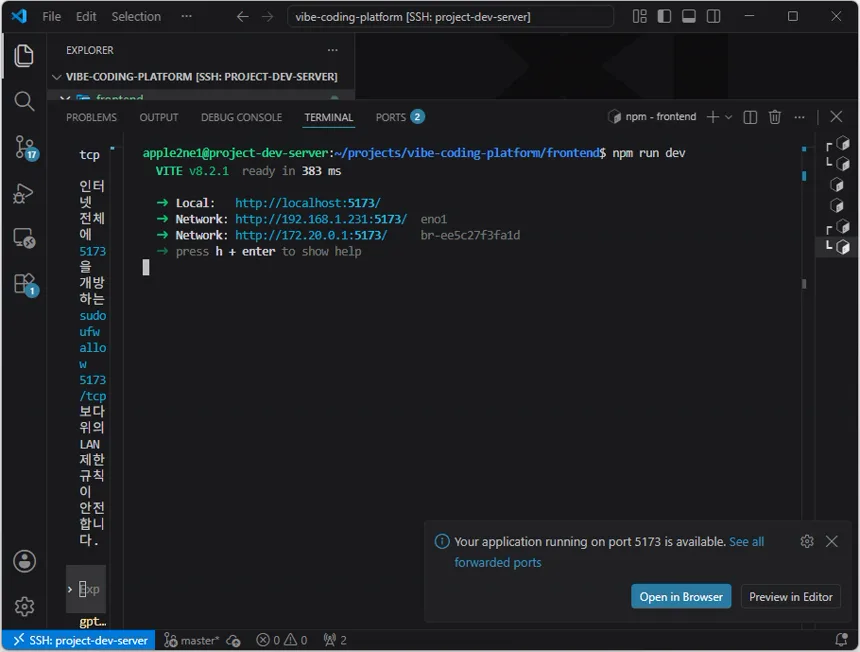Click the forwarded ports 2 status item
Screen dimensions: 860x652
pos(335,640)
